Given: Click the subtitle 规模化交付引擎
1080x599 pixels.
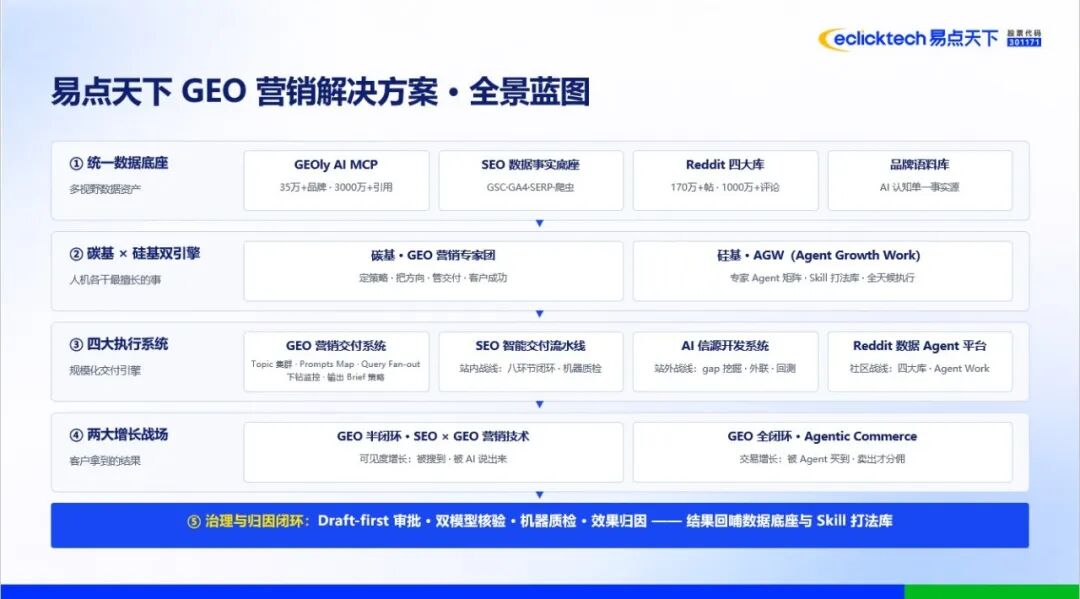Looking at the screenshot, I should coord(105,370).
